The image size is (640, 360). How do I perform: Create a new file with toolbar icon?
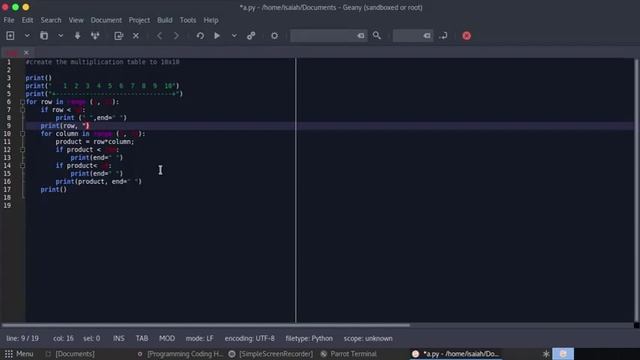[10, 36]
